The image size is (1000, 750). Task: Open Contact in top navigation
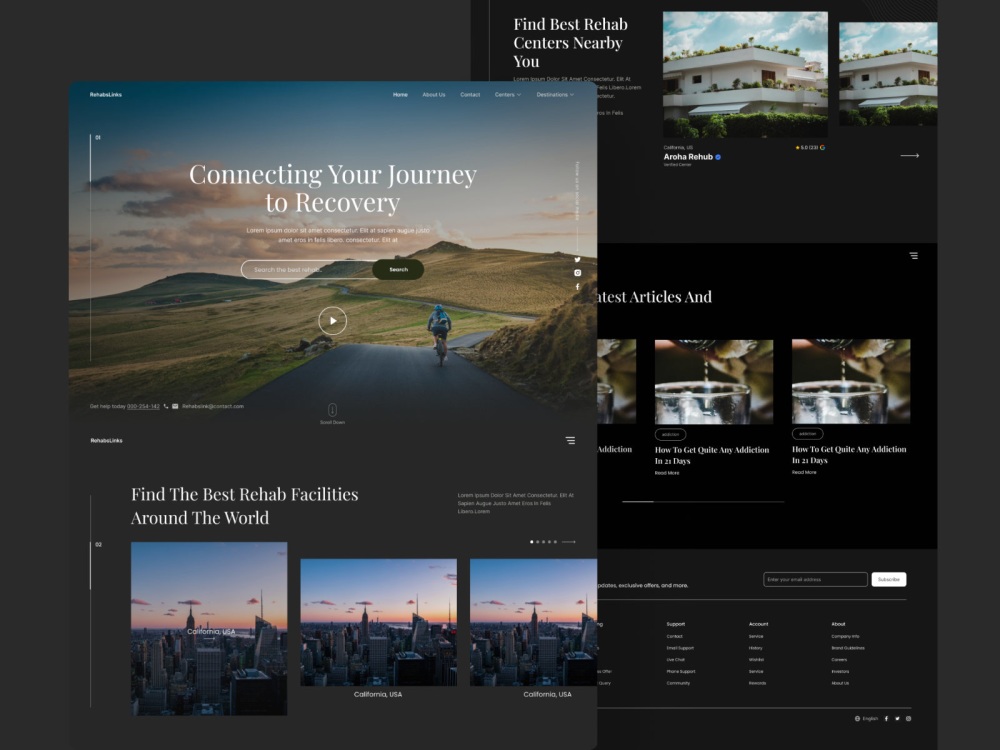pyautogui.click(x=470, y=94)
